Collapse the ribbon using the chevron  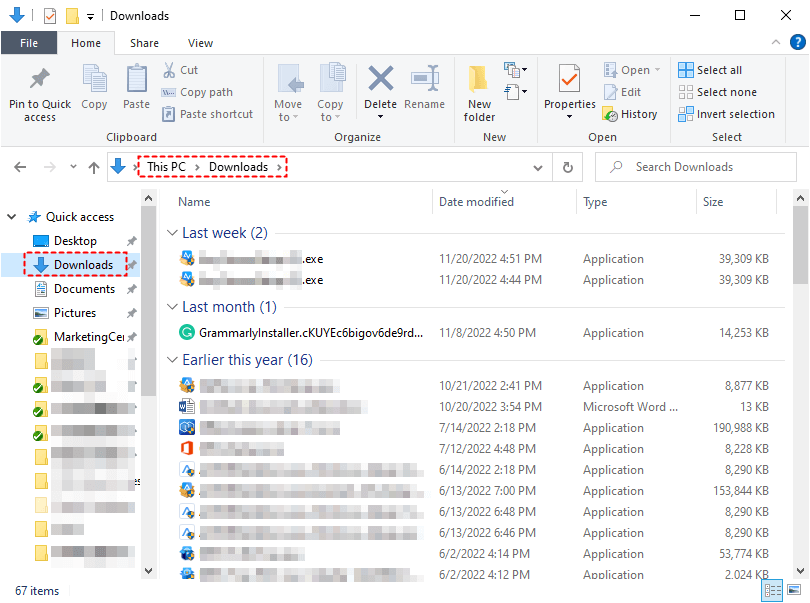[x=776, y=42]
